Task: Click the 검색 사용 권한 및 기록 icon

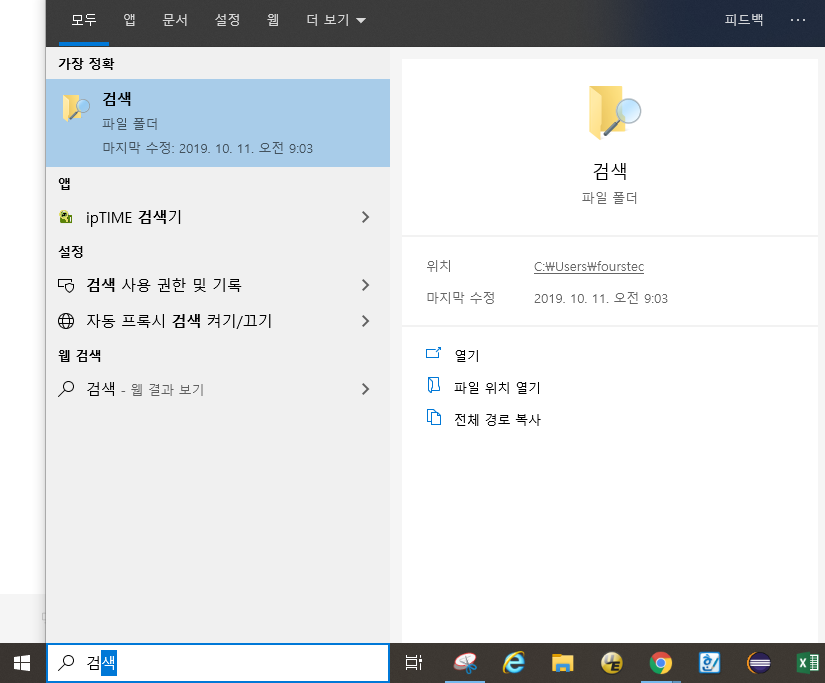Action: pyautogui.click(x=65, y=285)
